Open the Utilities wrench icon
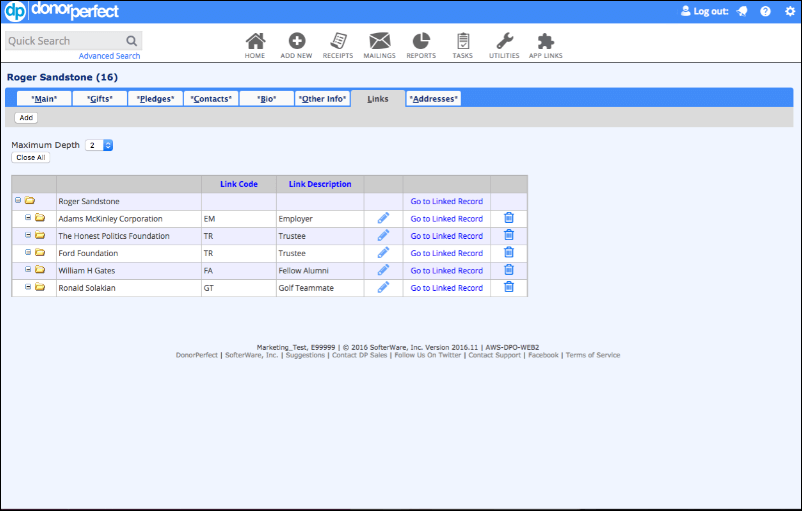Image resolution: width=802 pixels, height=511 pixels. pyautogui.click(x=504, y=41)
